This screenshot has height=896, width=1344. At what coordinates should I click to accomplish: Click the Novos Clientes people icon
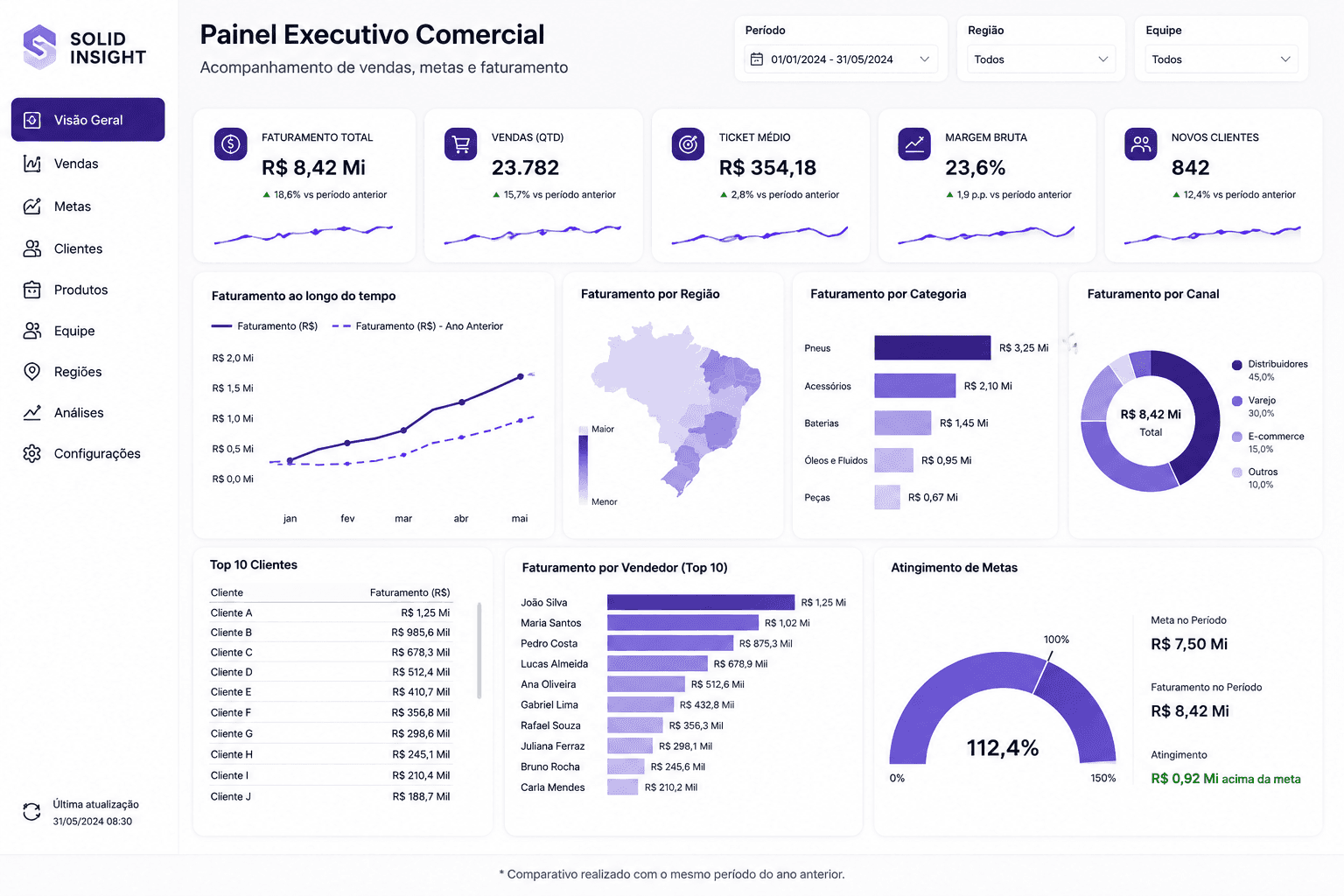(1141, 143)
